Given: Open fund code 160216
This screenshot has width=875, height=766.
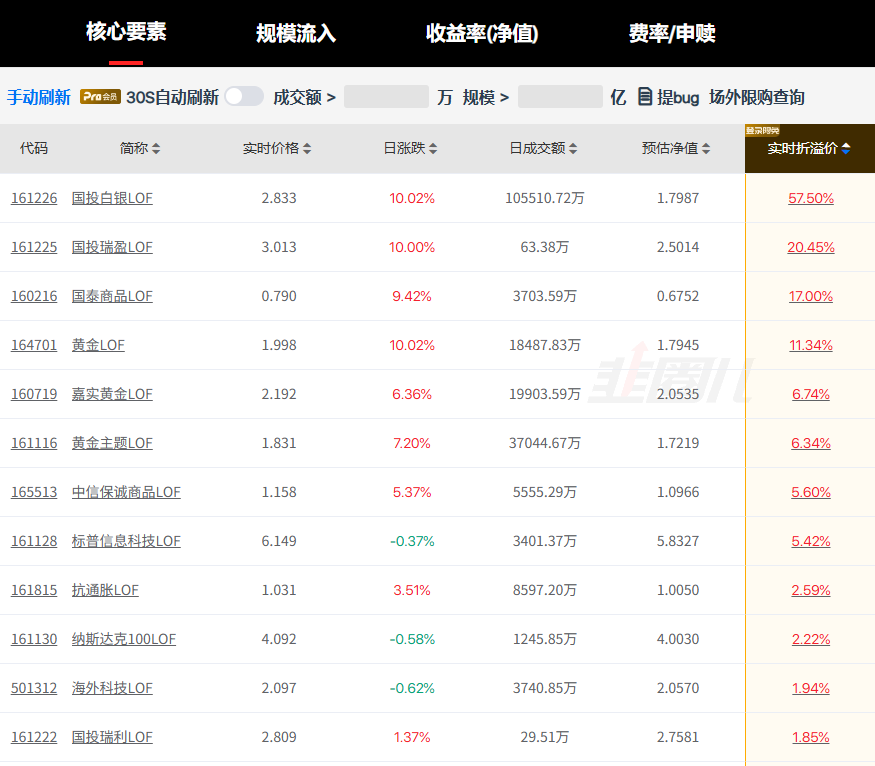Looking at the screenshot, I should (x=34, y=296).
